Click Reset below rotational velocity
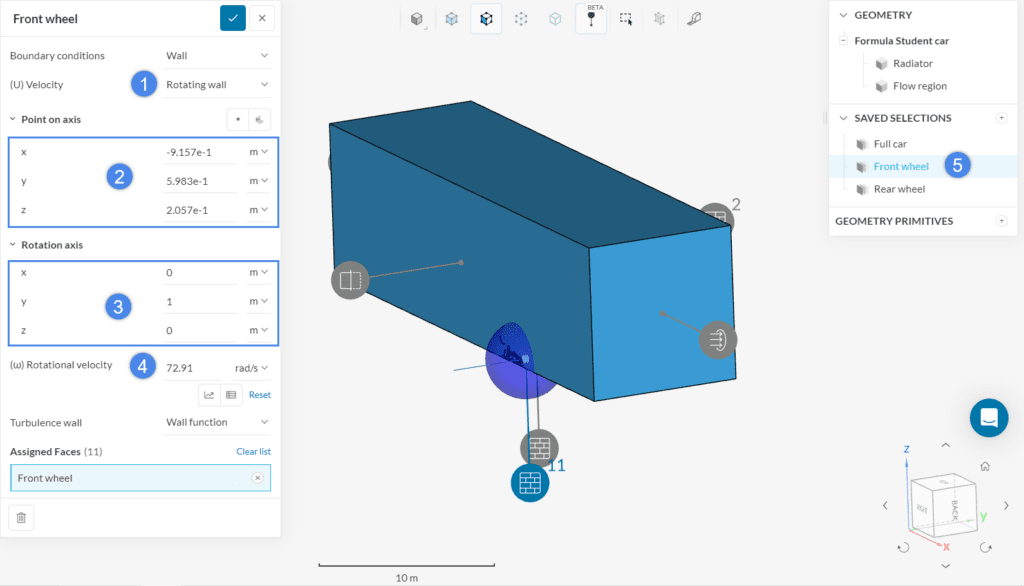This screenshot has height=586, width=1024. pyautogui.click(x=260, y=394)
